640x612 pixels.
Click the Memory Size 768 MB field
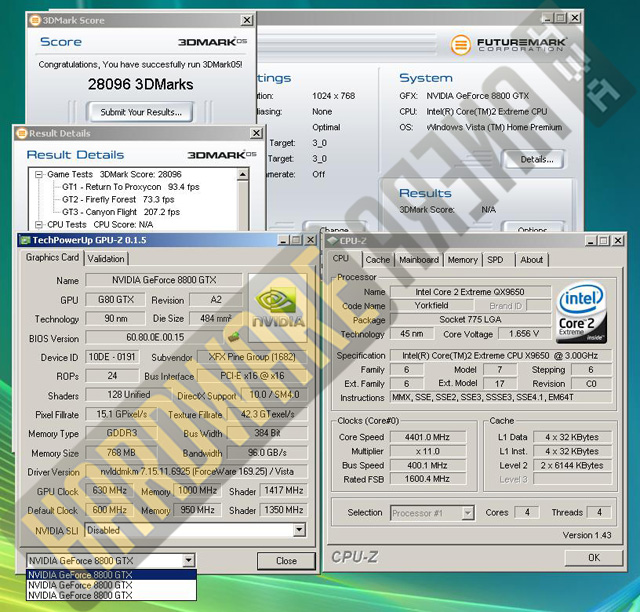point(121,453)
